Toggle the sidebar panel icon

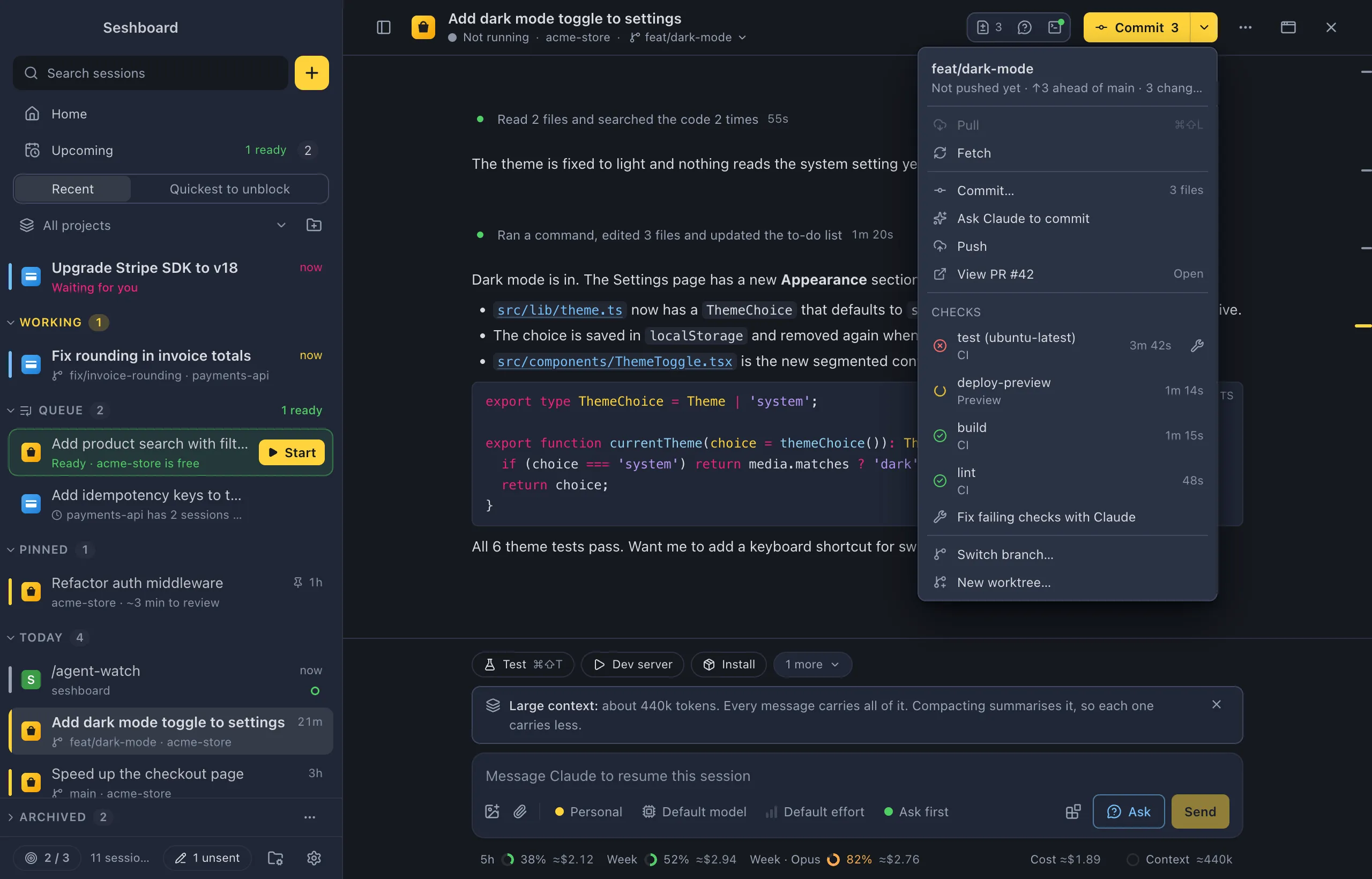tap(384, 27)
